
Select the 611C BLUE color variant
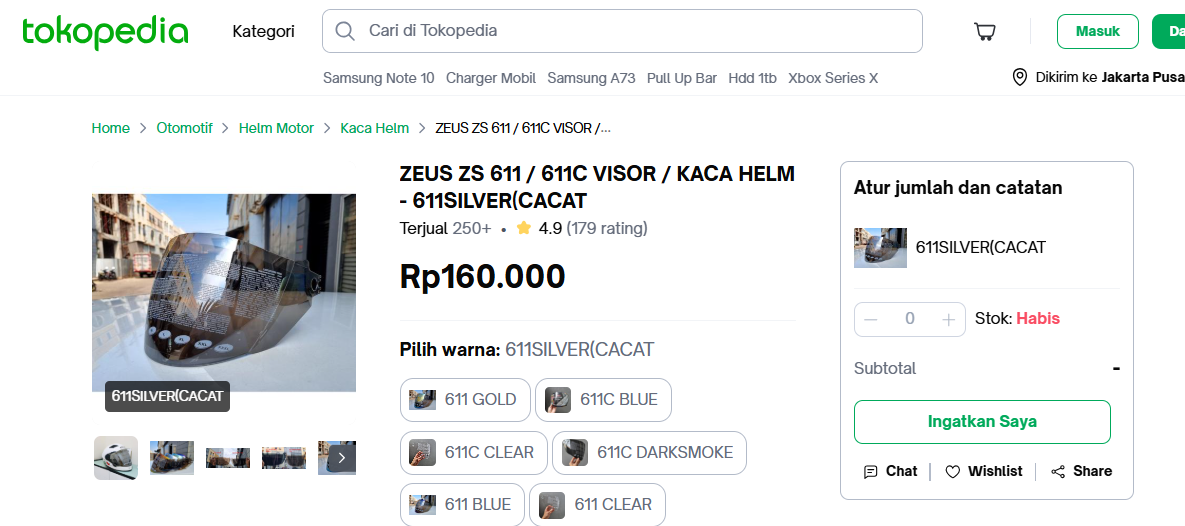[x=602, y=400]
